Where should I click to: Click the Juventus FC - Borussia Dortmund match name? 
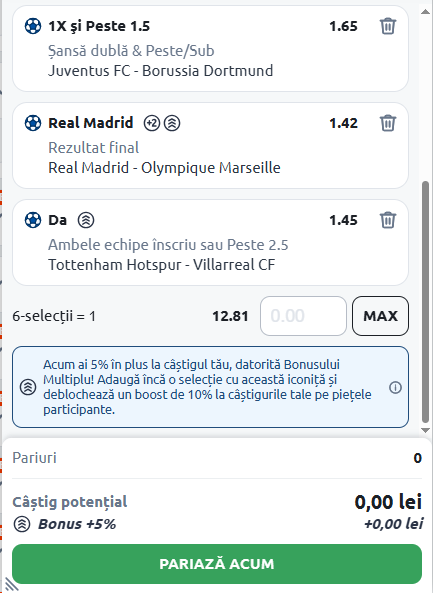click(160, 71)
